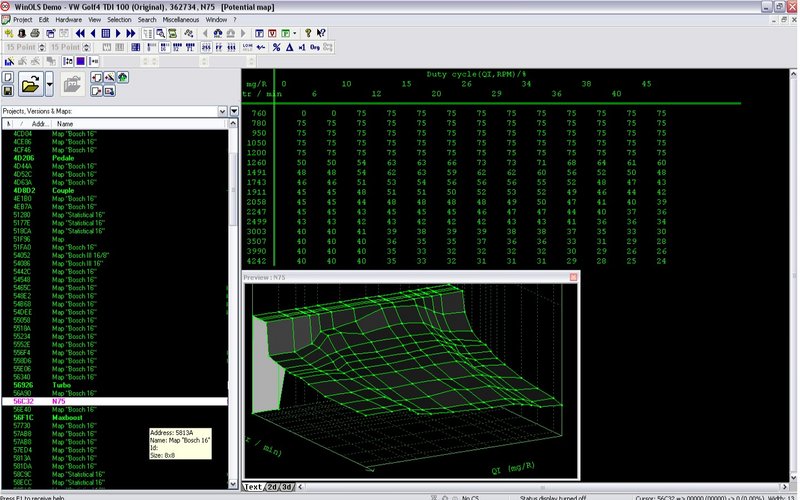Expand the open folder dropdown arrow
The width and height of the screenshot is (800, 500).
pos(49,84)
